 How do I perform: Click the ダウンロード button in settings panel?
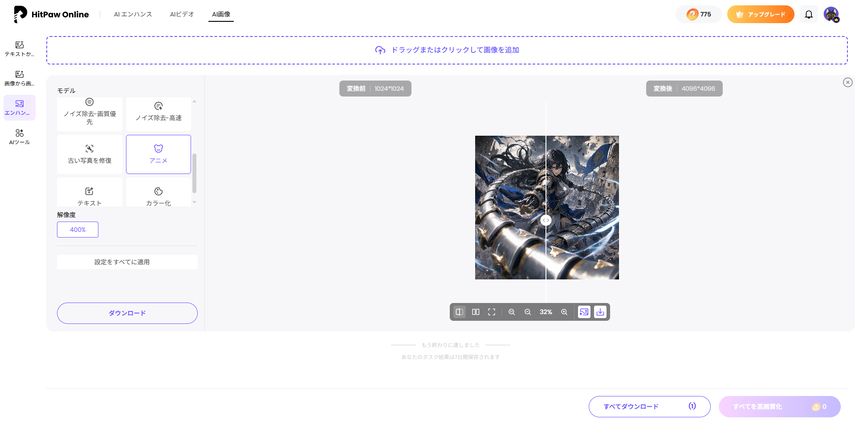pos(127,313)
